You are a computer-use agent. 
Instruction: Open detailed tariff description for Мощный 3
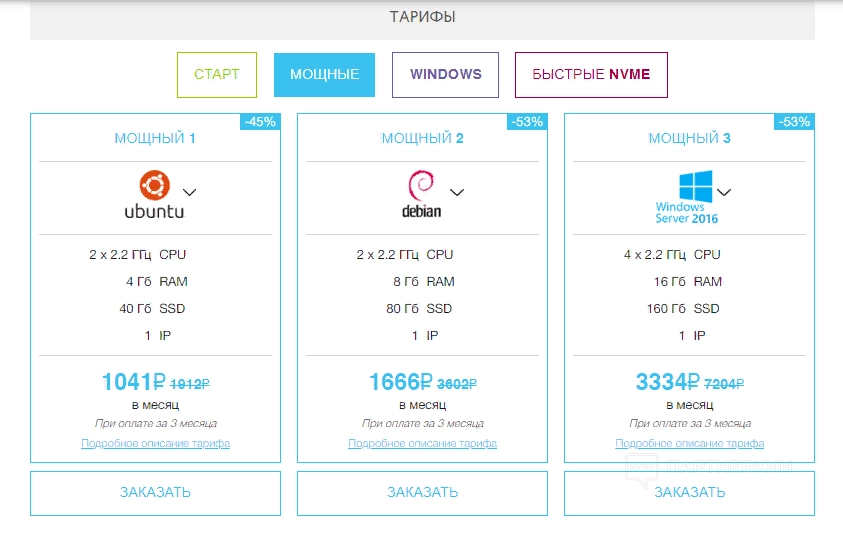click(x=689, y=444)
